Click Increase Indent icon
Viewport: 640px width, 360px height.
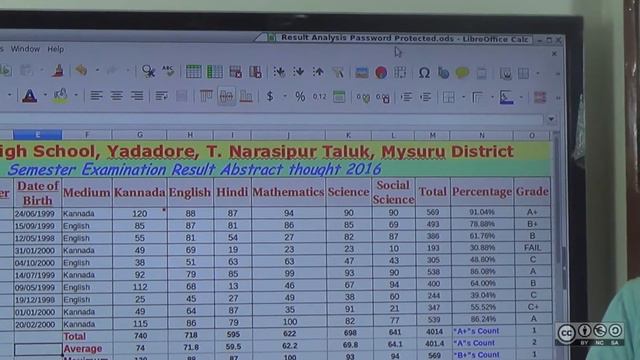406,97
